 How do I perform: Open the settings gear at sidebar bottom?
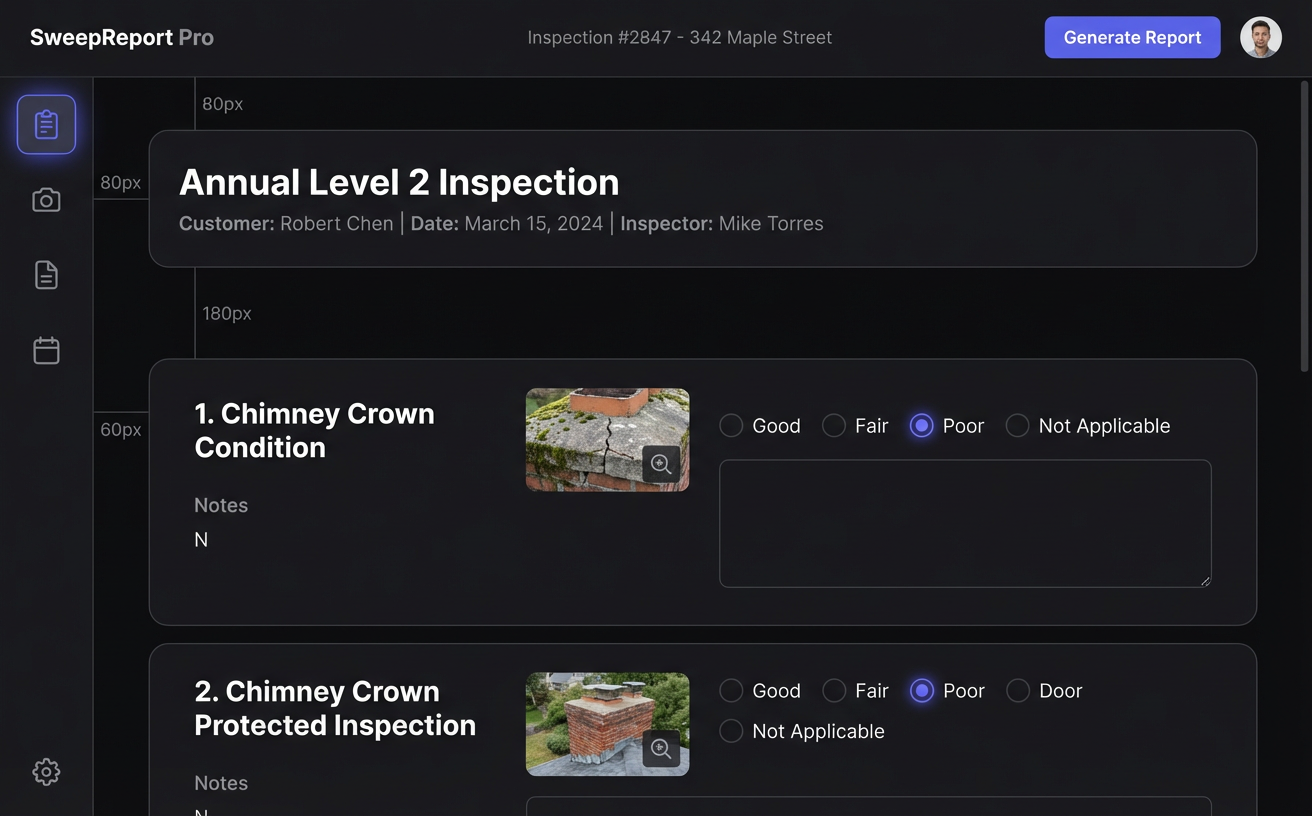point(46,771)
